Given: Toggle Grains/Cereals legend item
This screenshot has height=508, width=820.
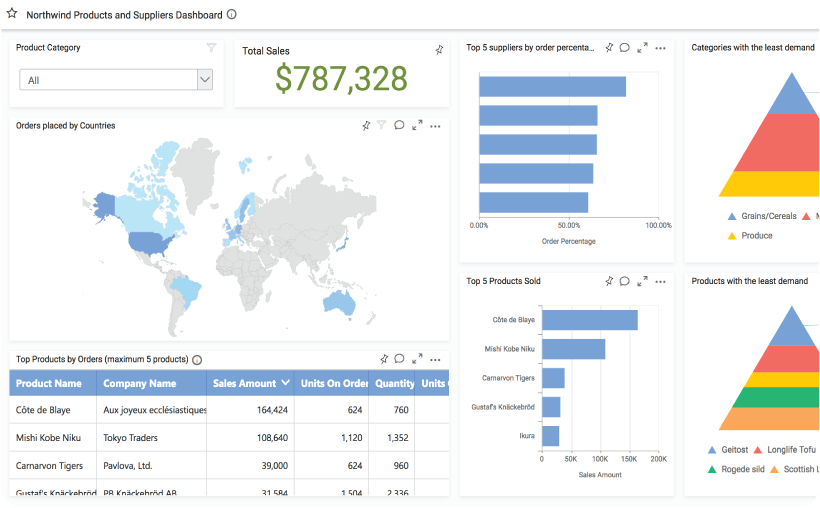Looking at the screenshot, I should tap(762, 216).
